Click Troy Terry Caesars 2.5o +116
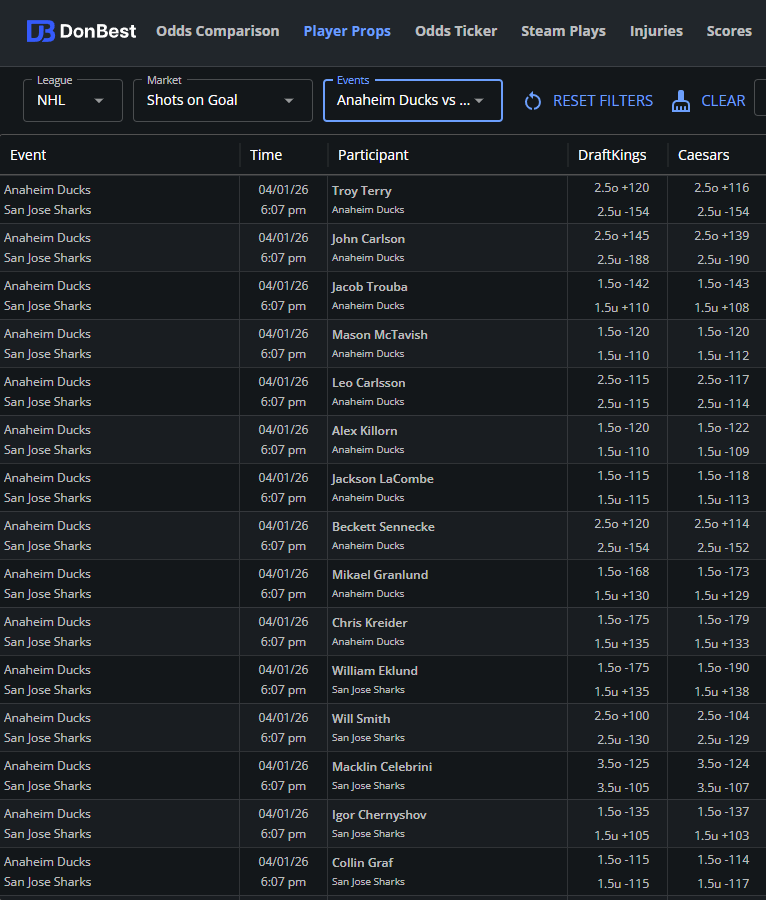Viewport: 766px width, 900px height. [721, 188]
